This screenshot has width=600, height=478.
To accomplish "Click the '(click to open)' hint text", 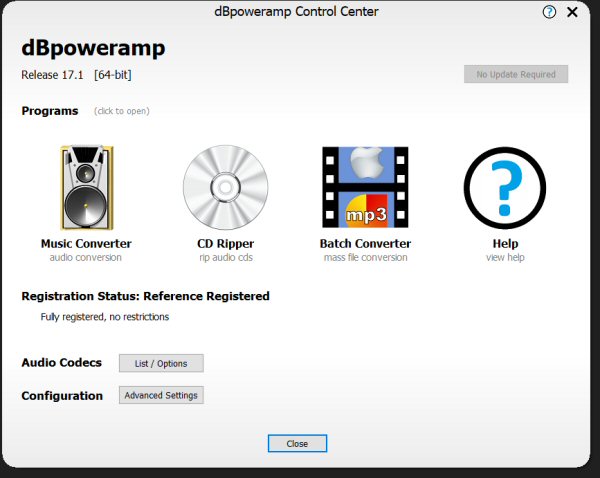I will pyautogui.click(x=122, y=111).
